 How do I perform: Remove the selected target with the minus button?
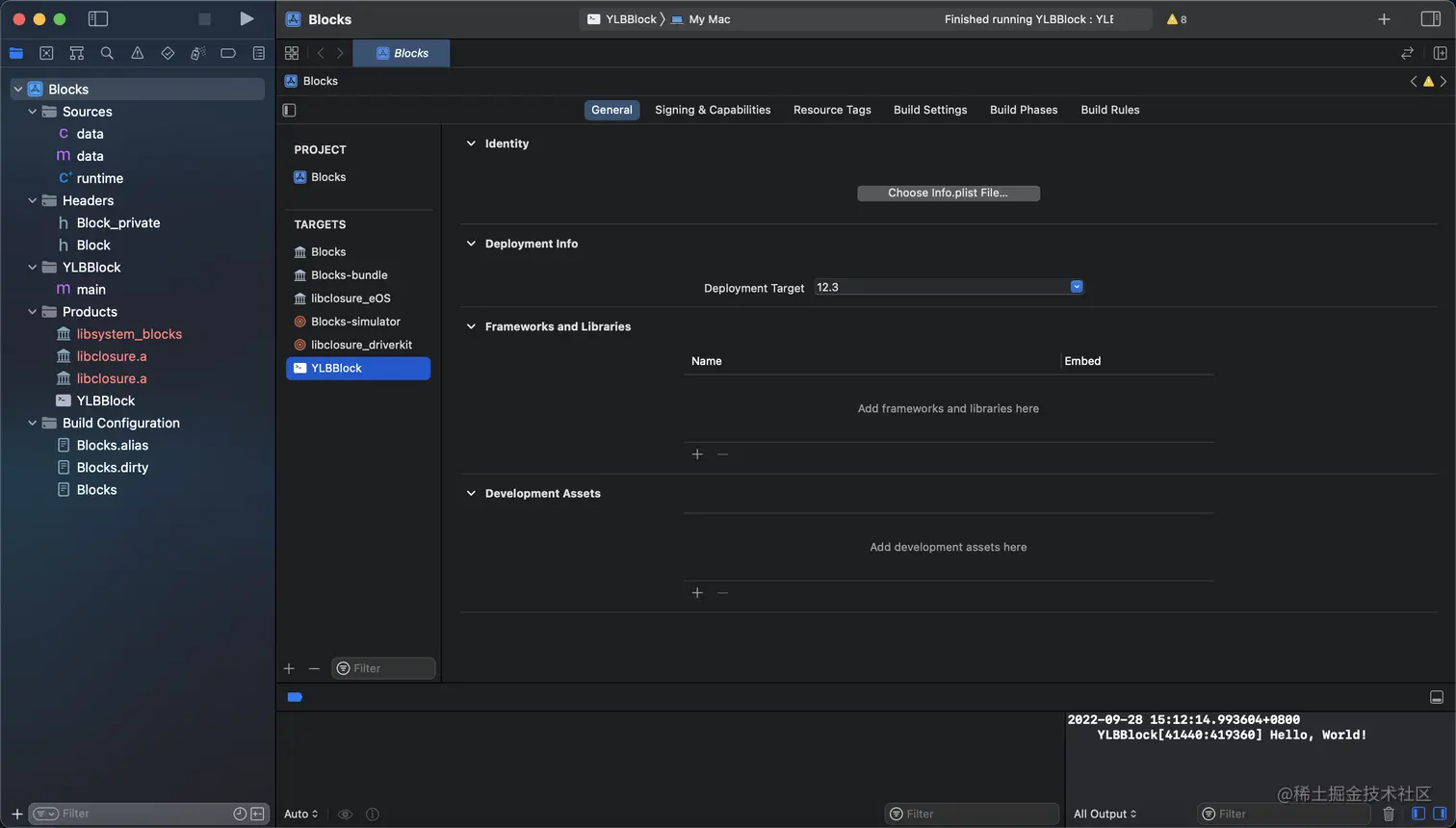coord(314,668)
